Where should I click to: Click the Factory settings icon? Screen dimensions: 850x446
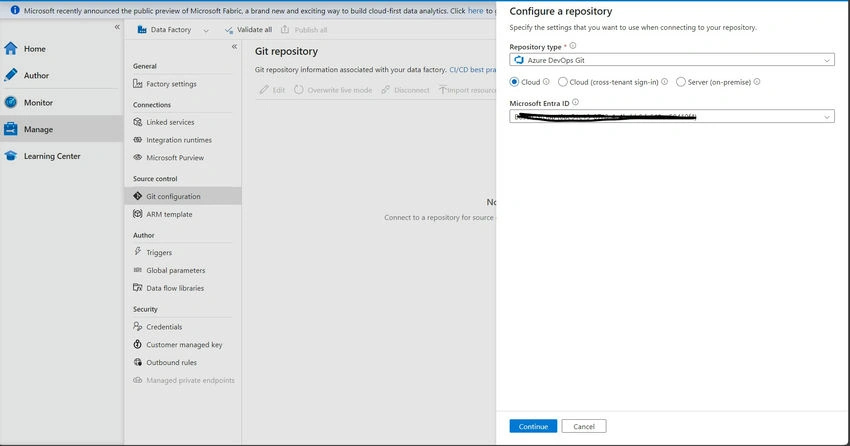138,83
